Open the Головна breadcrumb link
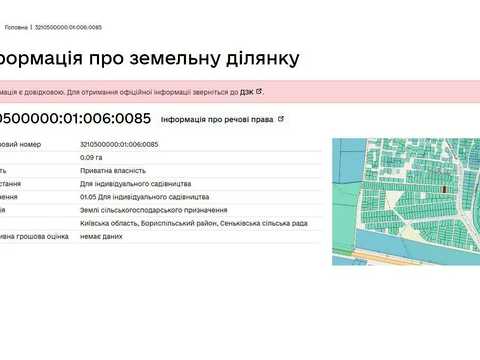Screen dimensions: 480x360 [x=16, y=27]
